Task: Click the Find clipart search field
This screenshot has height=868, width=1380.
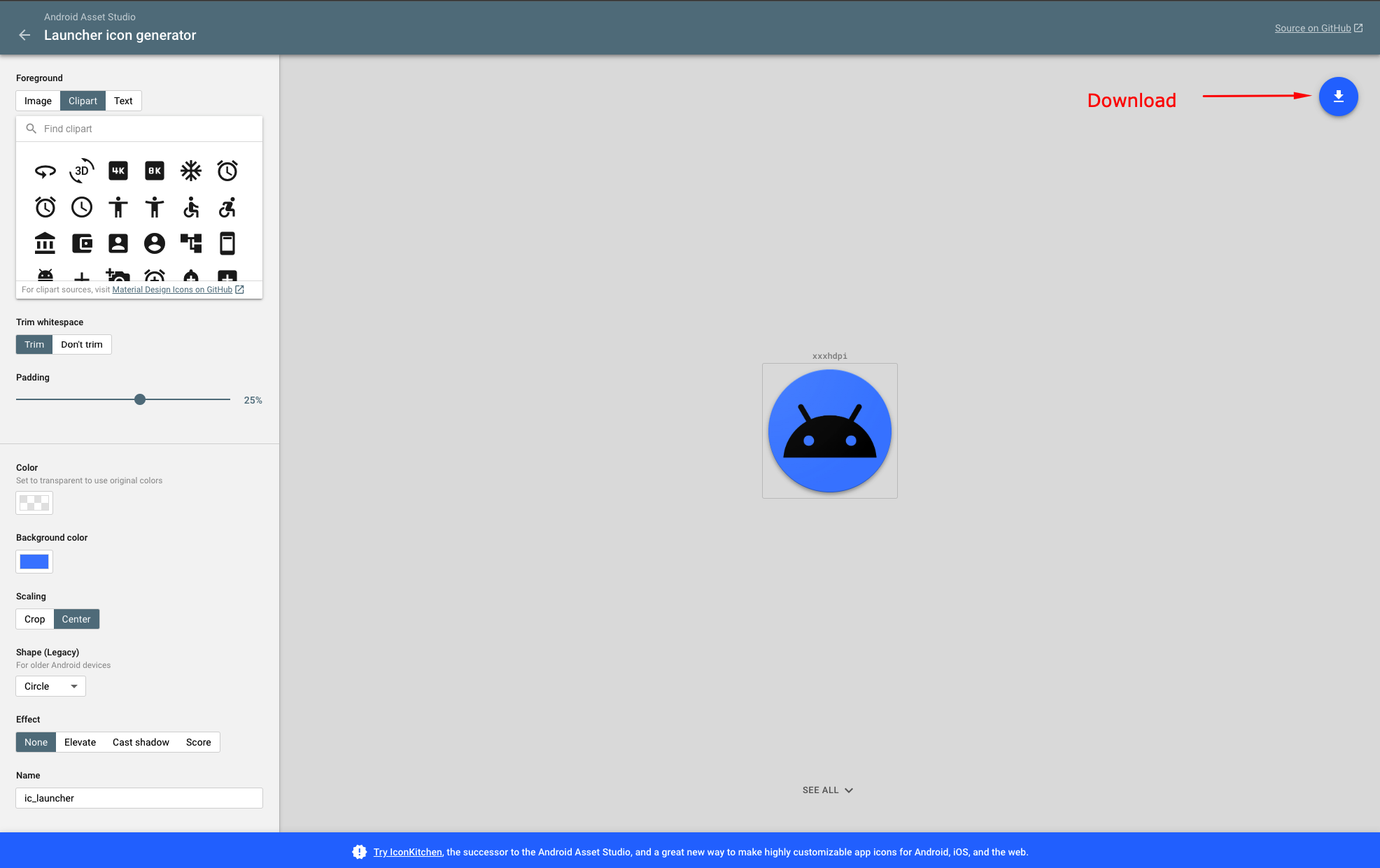Action: click(147, 129)
